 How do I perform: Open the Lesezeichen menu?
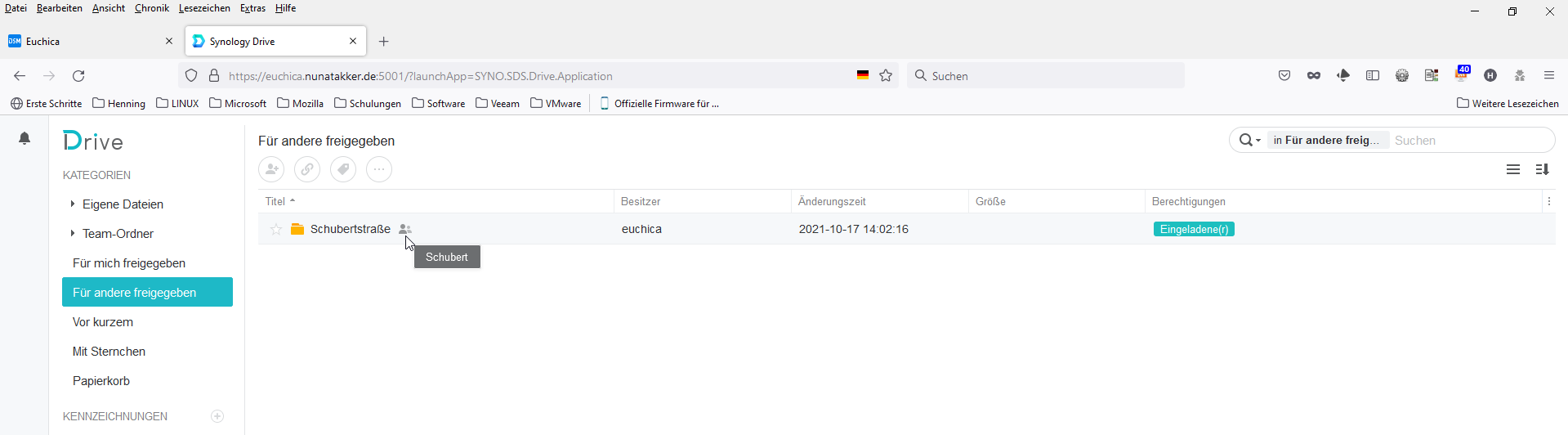[204, 8]
